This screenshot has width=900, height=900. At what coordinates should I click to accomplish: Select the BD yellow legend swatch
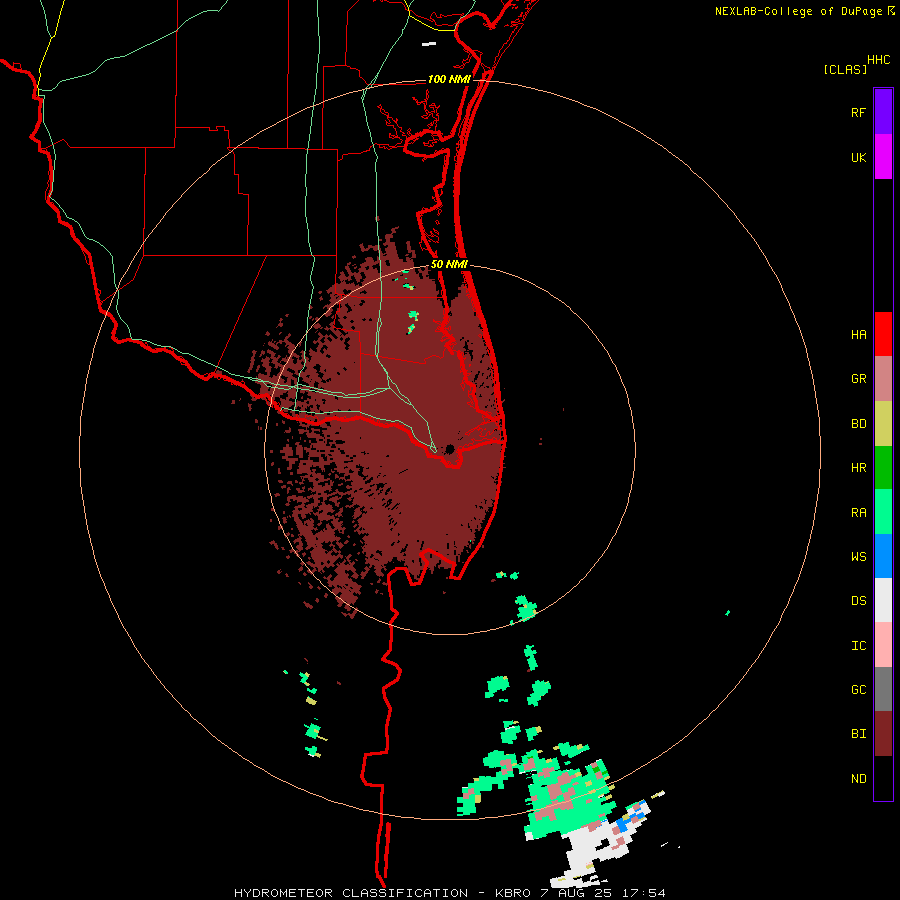point(883,424)
